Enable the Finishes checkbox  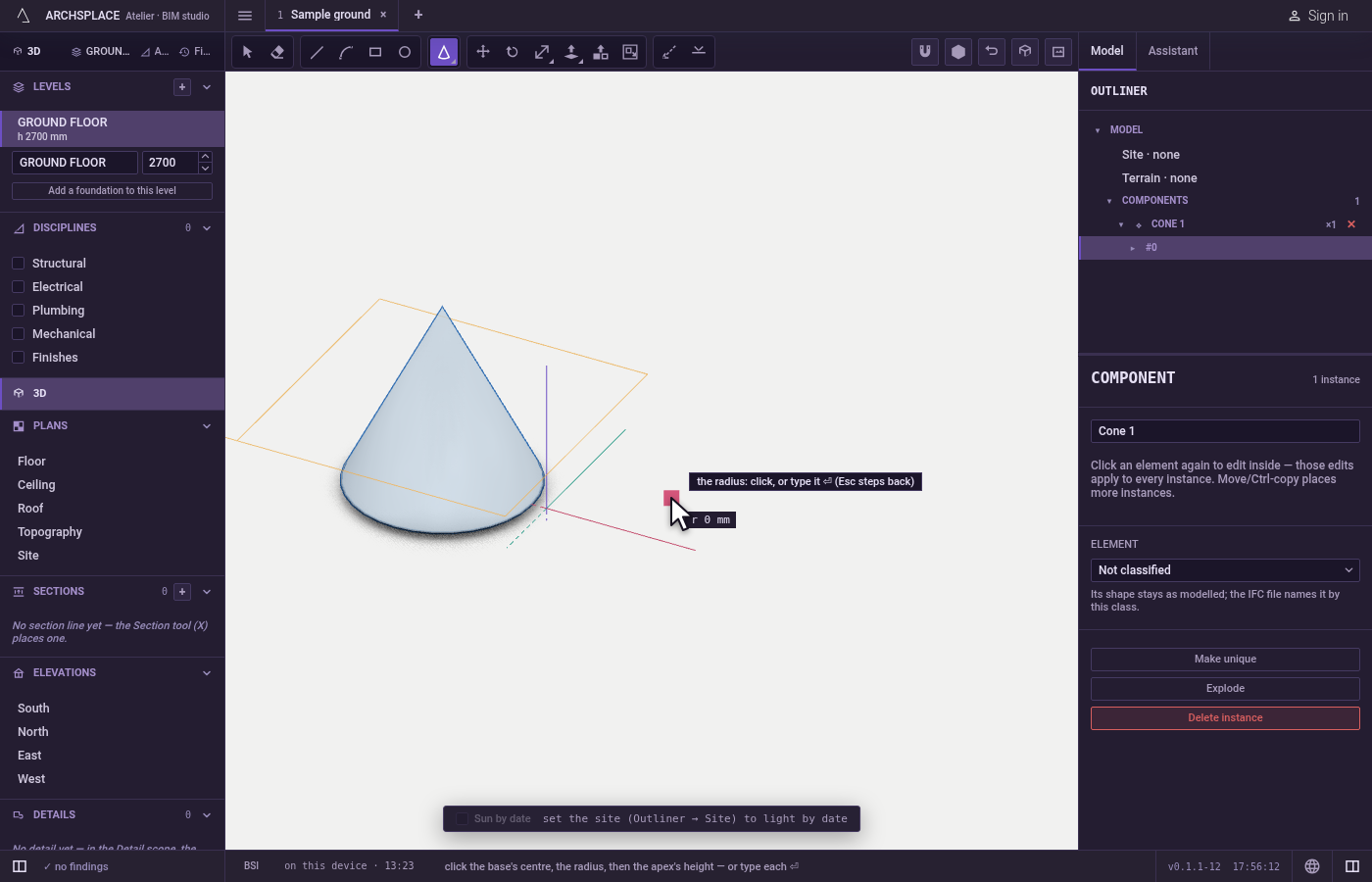click(19, 358)
